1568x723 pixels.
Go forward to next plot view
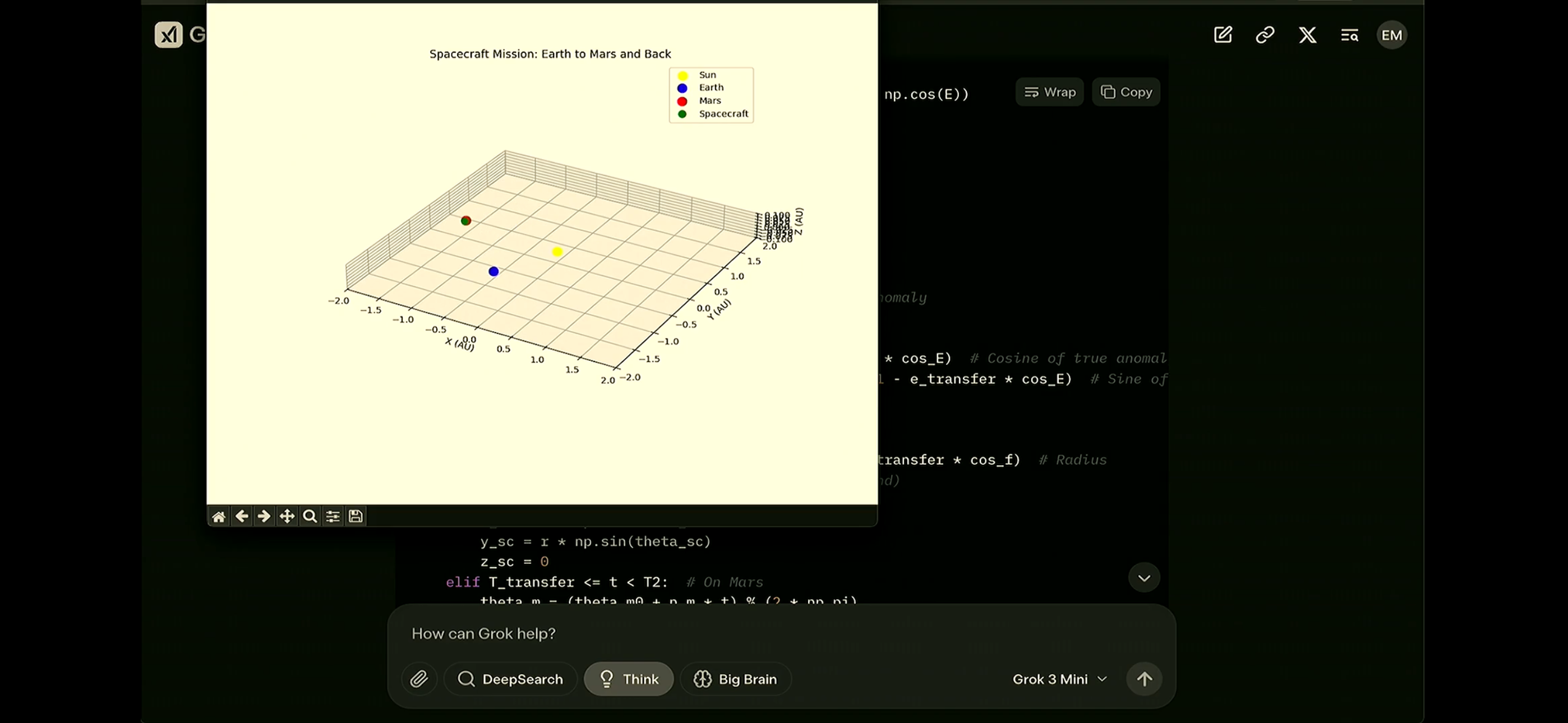(264, 517)
